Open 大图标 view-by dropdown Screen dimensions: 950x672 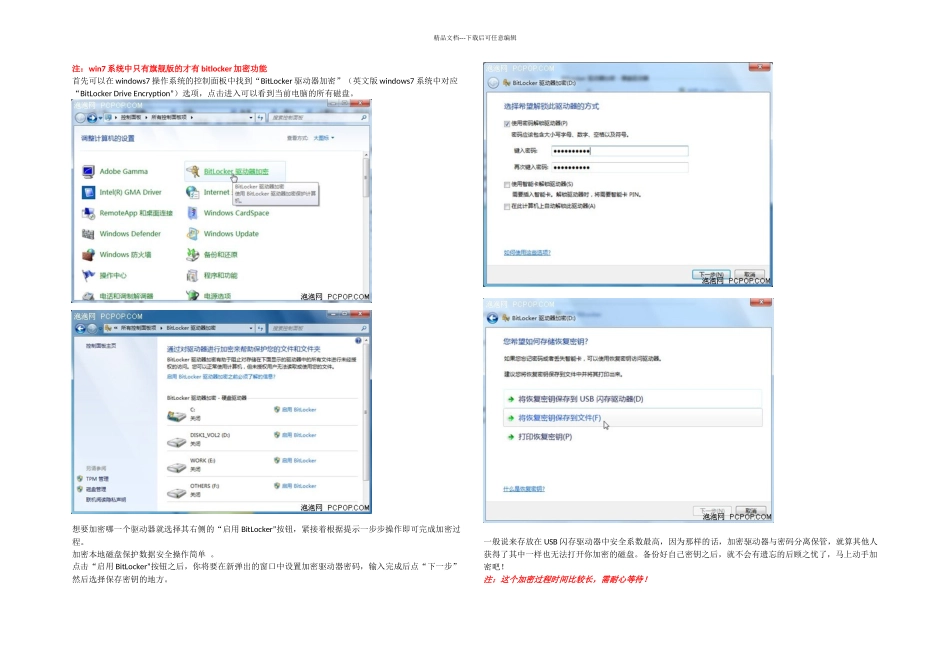point(324,138)
